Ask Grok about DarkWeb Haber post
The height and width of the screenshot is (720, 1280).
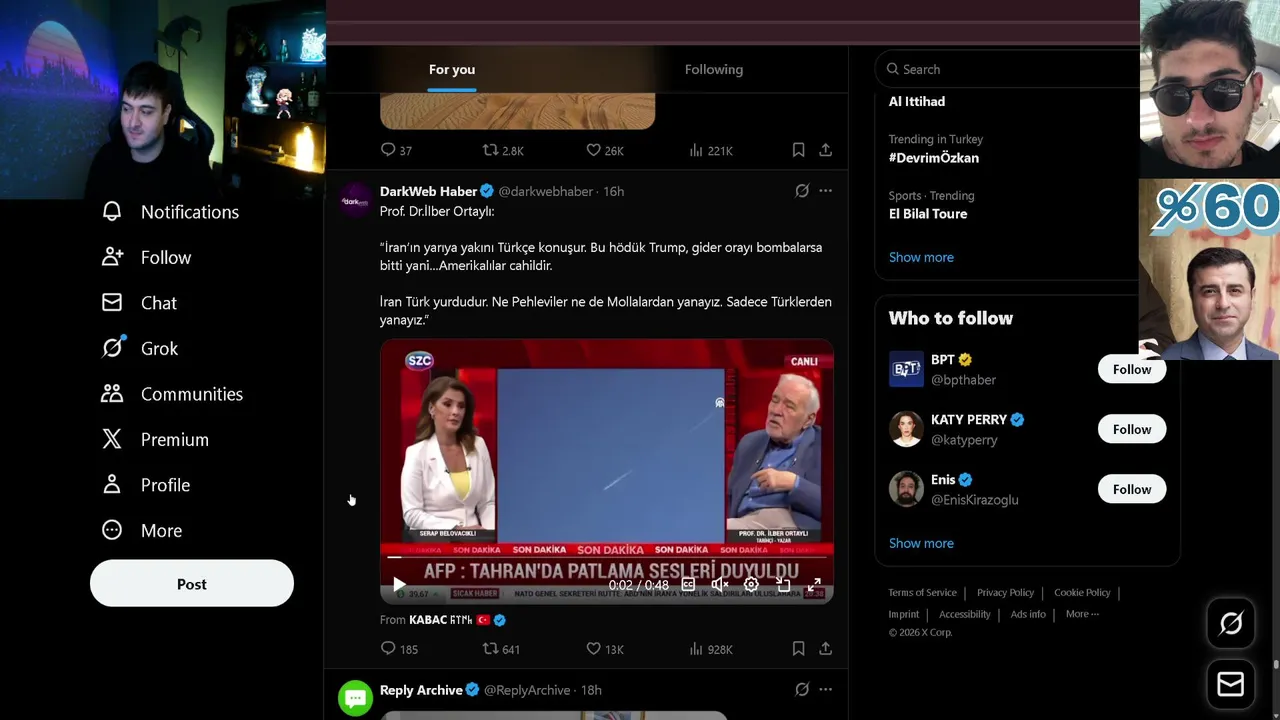pos(801,190)
